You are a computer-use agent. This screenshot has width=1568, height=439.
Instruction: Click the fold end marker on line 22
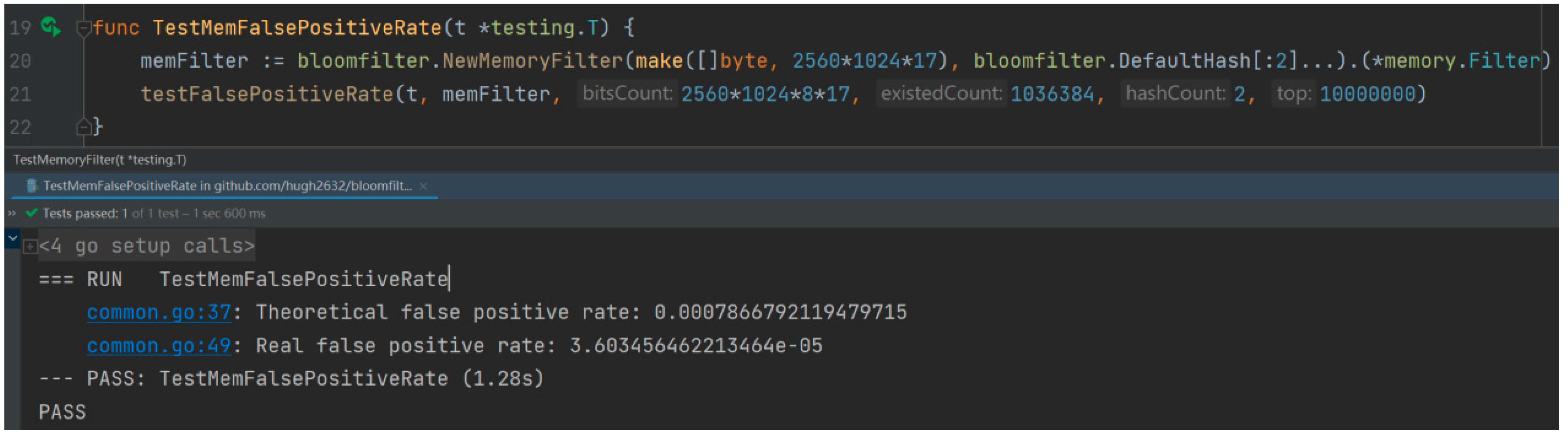pos(83,126)
